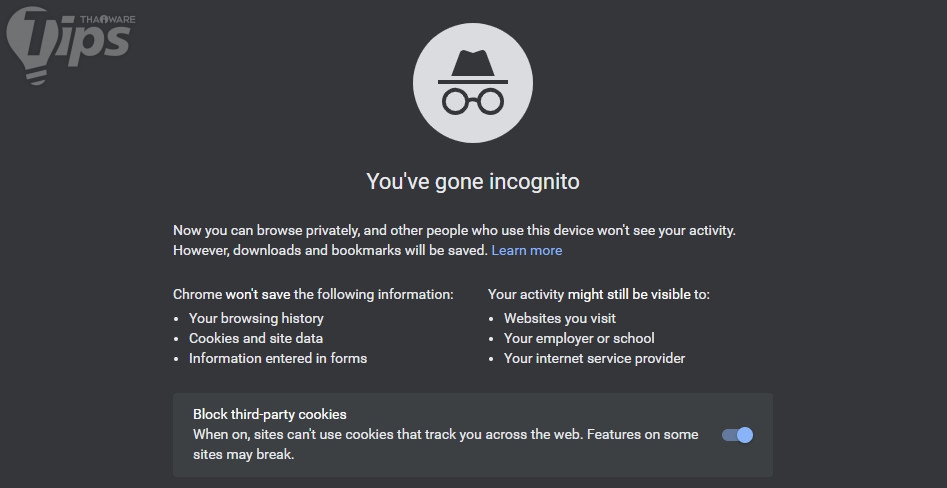Click the "You've gone incognito" heading
The width and height of the screenshot is (947, 488).
[473, 182]
